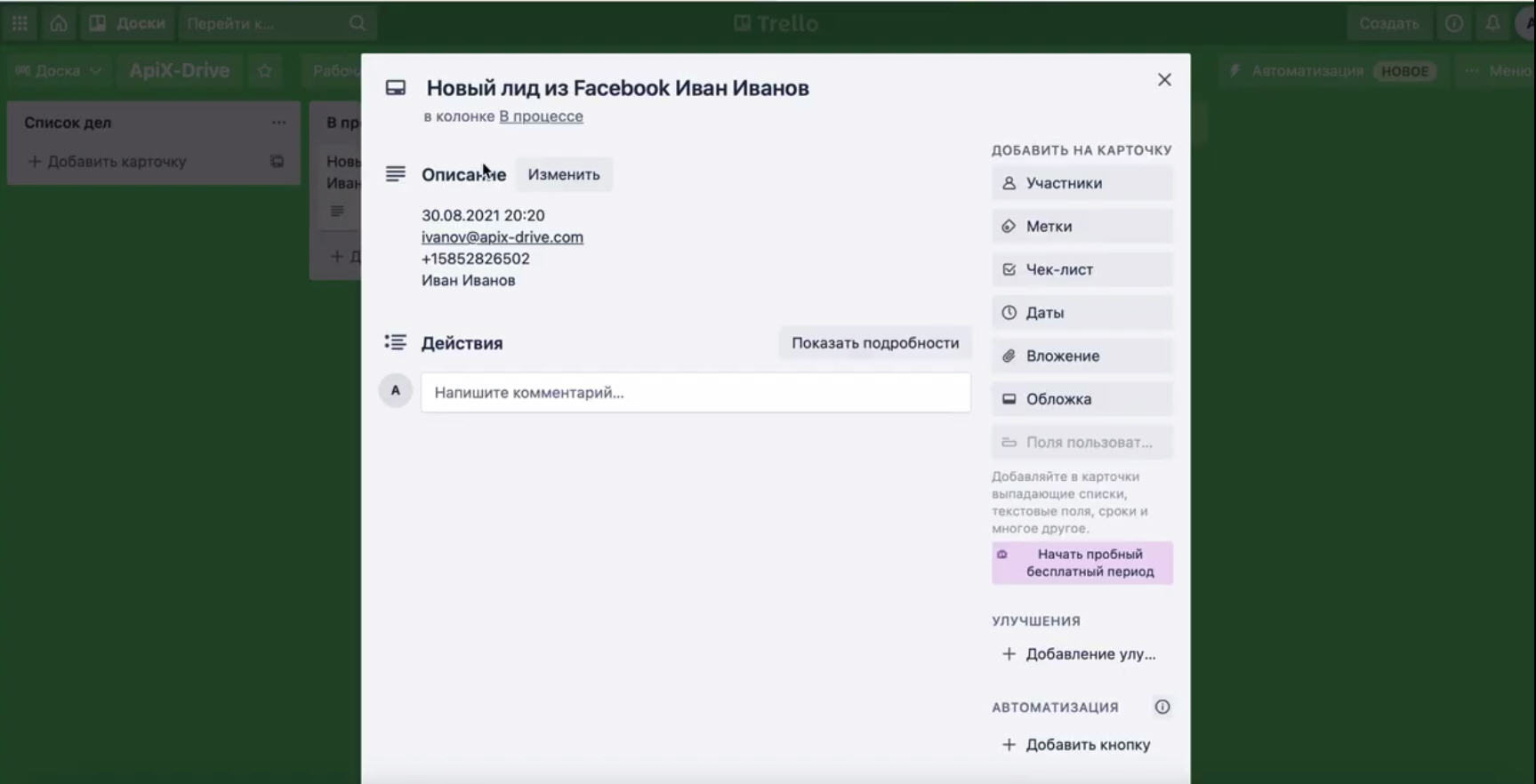Open Список дел list options ellipsis
The height and width of the screenshot is (784, 1536).
(x=278, y=123)
